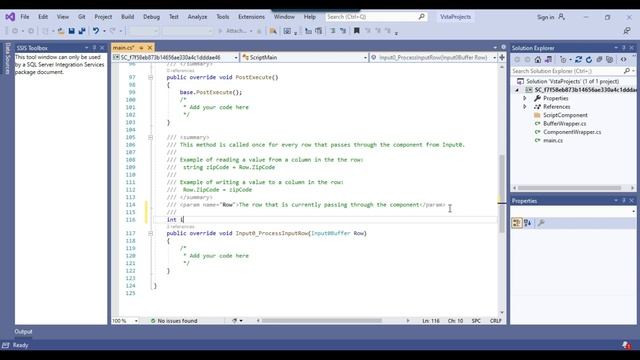
Task: Open the Data Sources side tab
Action: click(x=7, y=59)
